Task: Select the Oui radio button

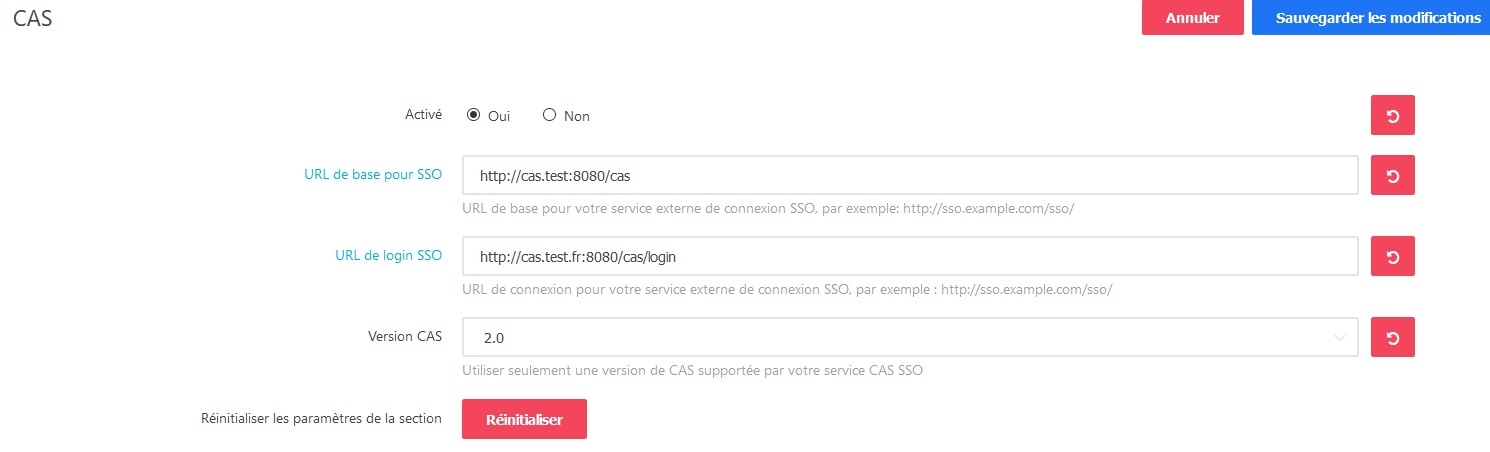Action: (x=474, y=115)
